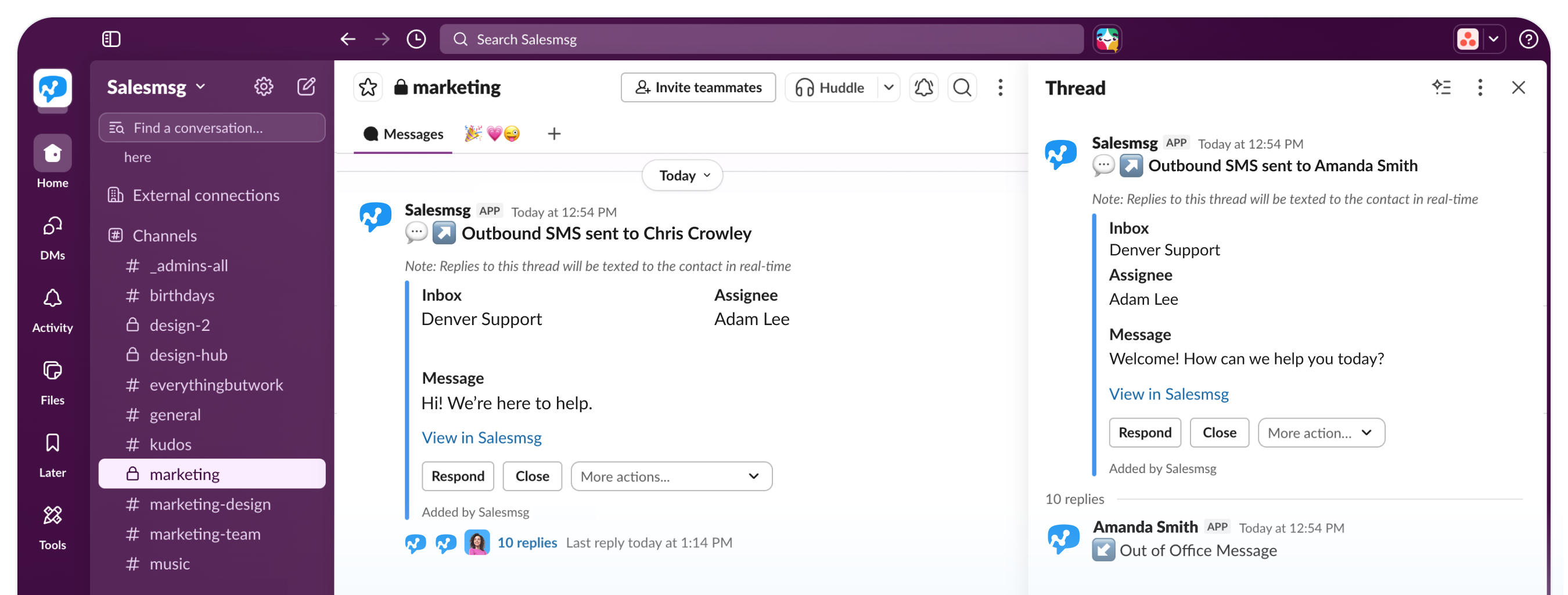Open Later in the sidebar
This screenshot has width=1568, height=595.
[x=52, y=455]
